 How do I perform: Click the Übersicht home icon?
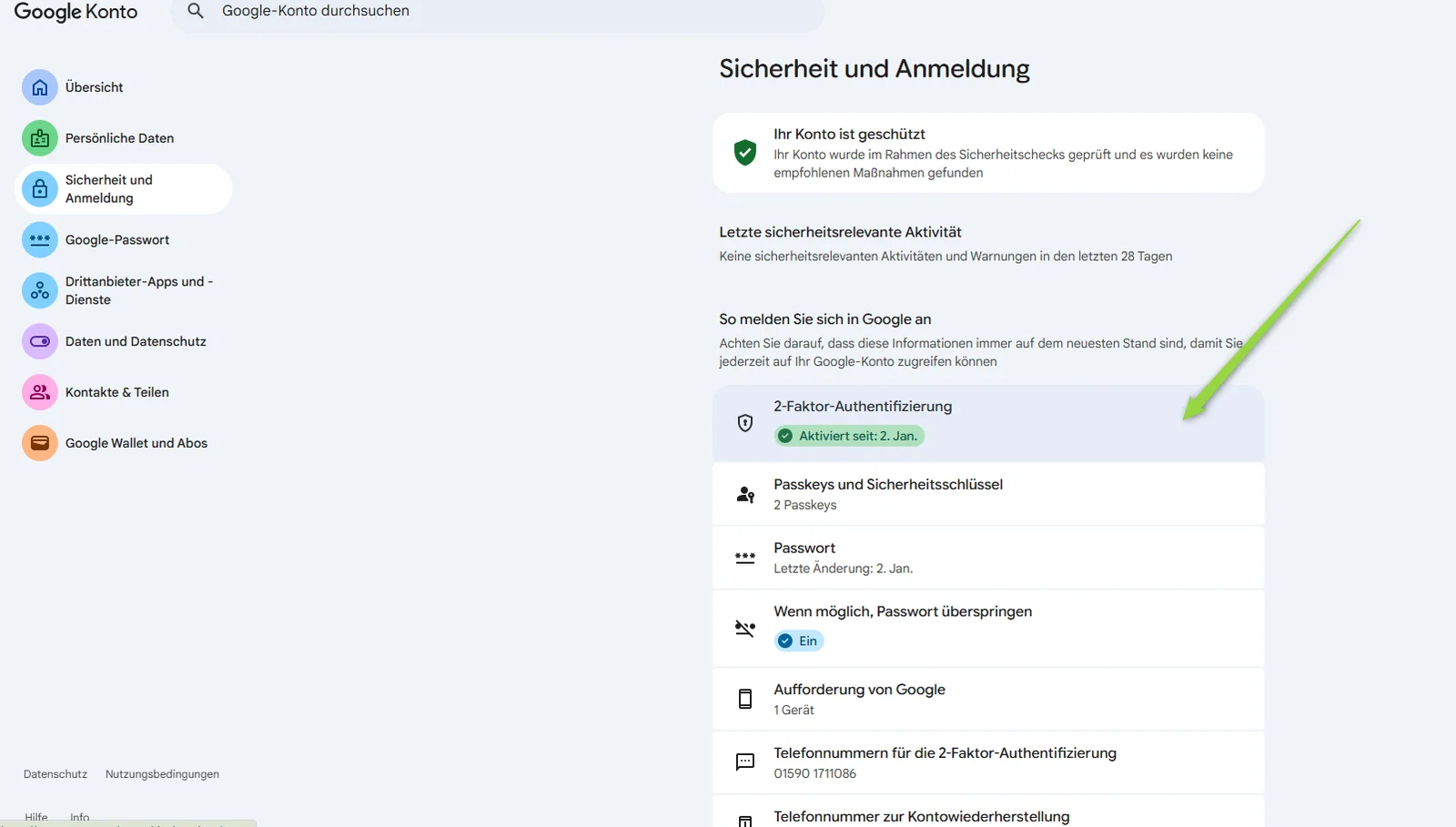click(40, 87)
